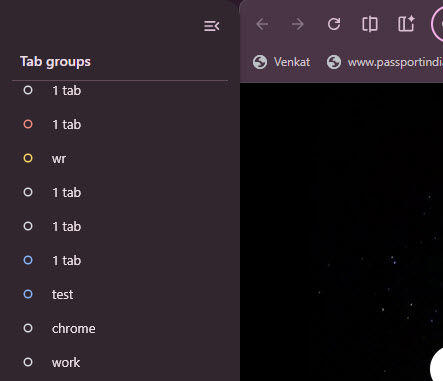Screen dimensions: 443x381
Task: Open the test tab group
Action: tap(120, 294)
